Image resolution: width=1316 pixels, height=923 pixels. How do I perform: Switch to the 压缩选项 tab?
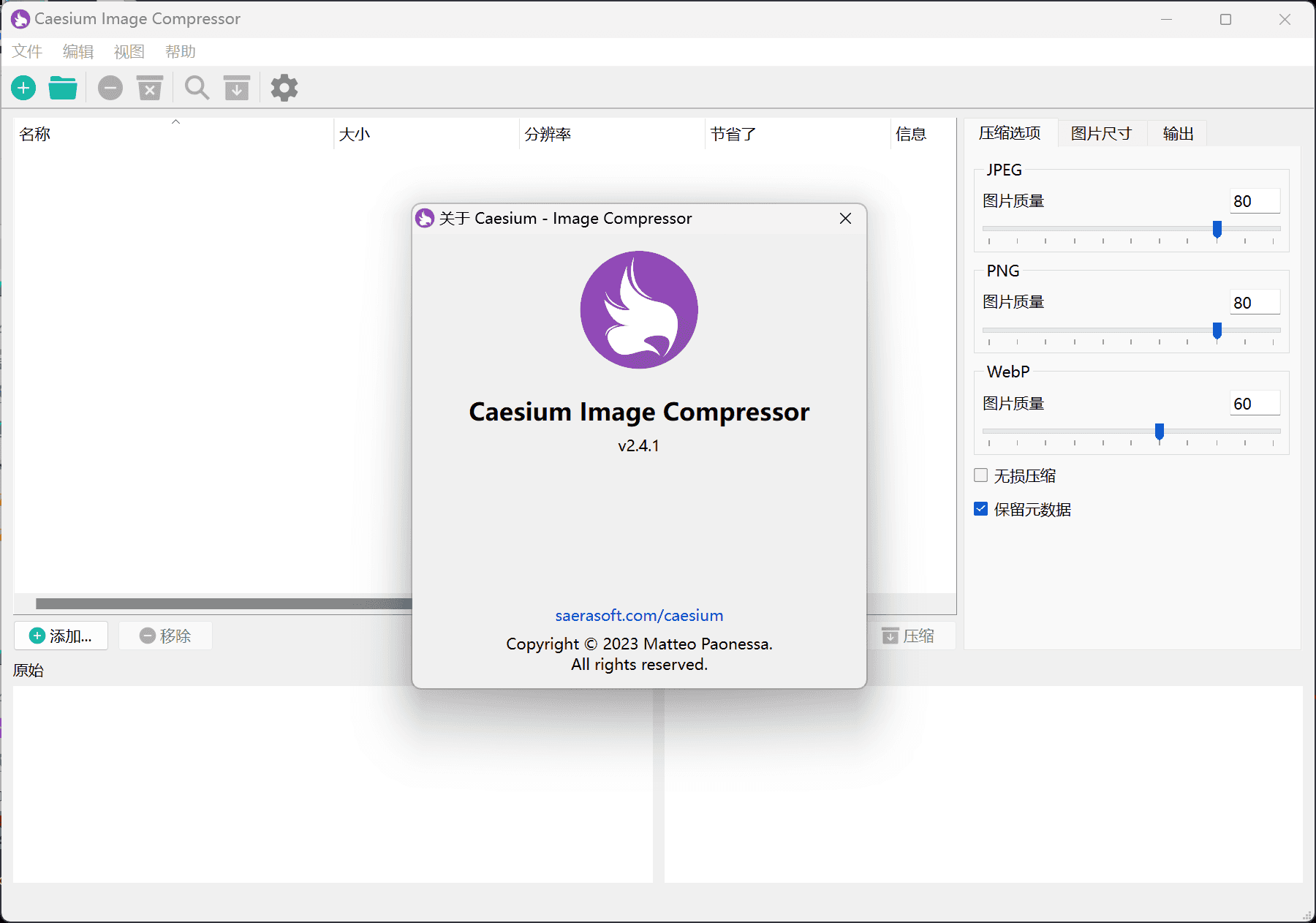pyautogui.click(x=1010, y=133)
